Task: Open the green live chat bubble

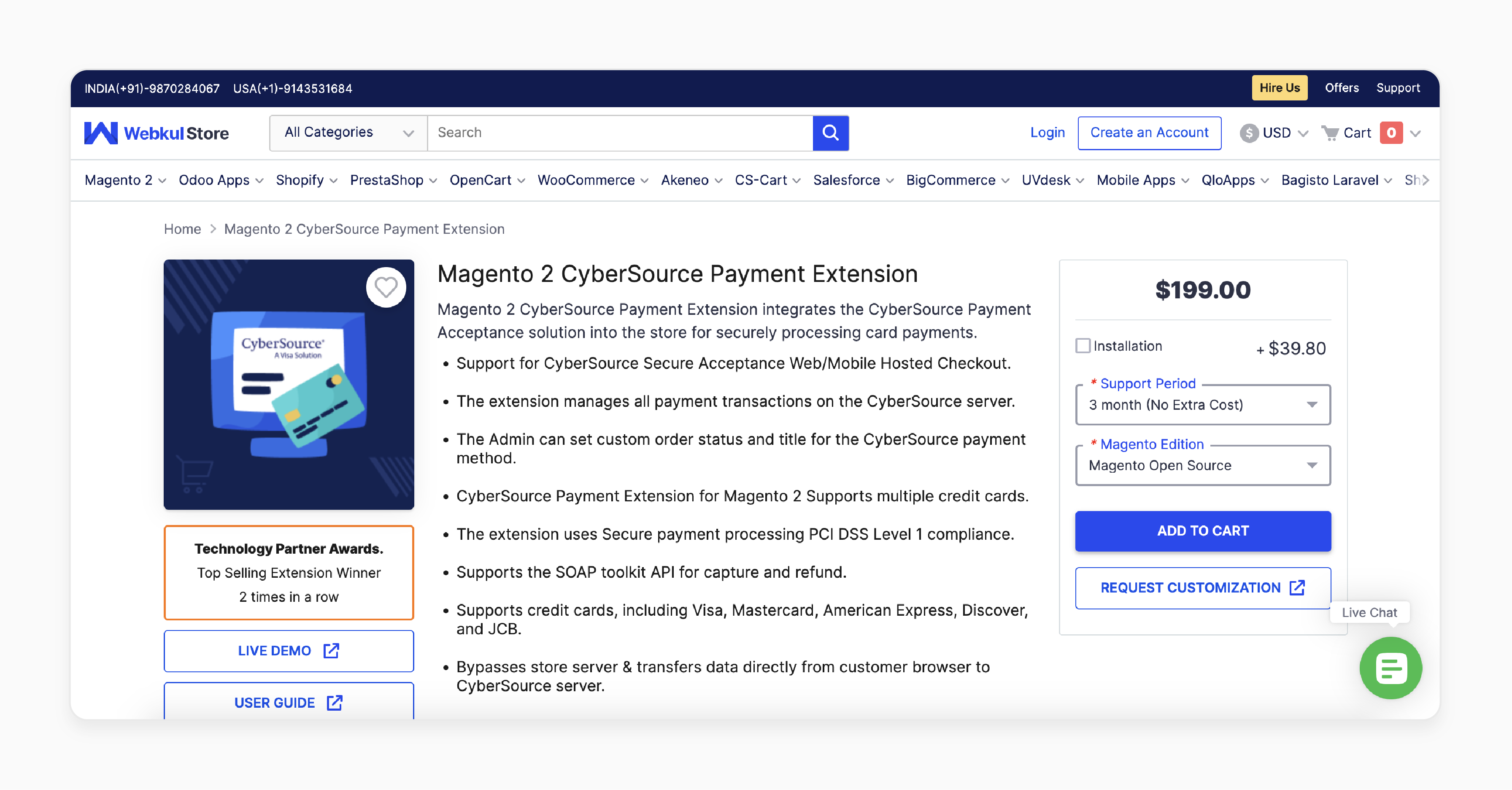Action: tap(1390, 668)
